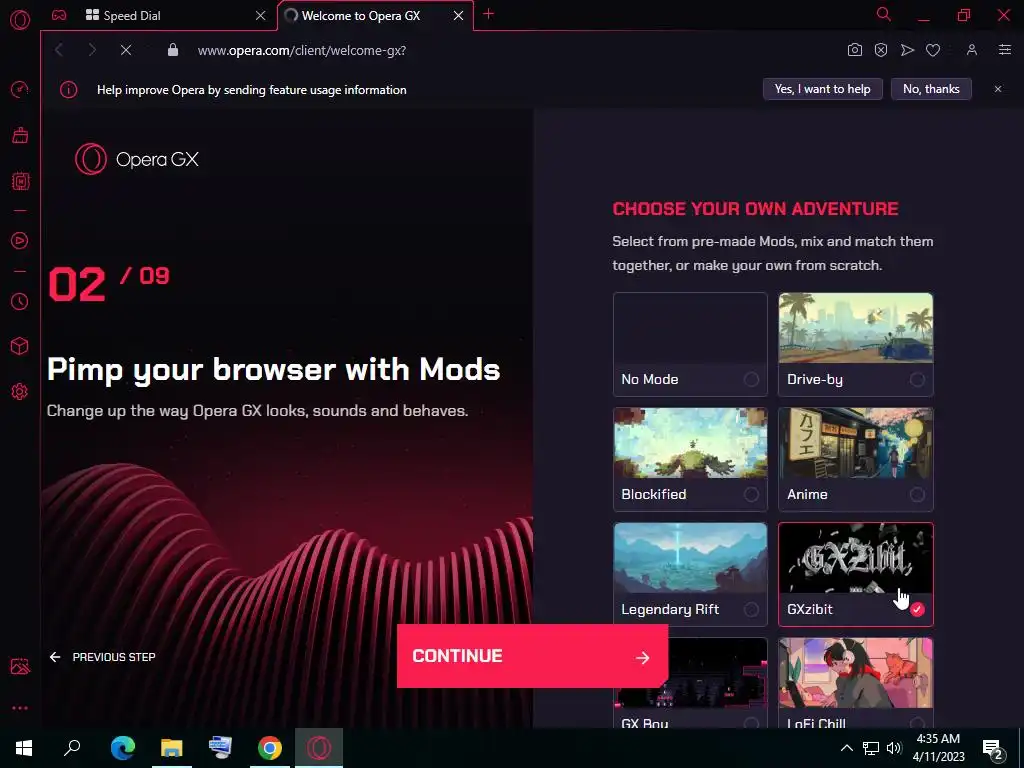This screenshot has height=768, width=1024.
Task: Open GX Cleaner sidebar icon
Action: pyautogui.click(x=20, y=135)
